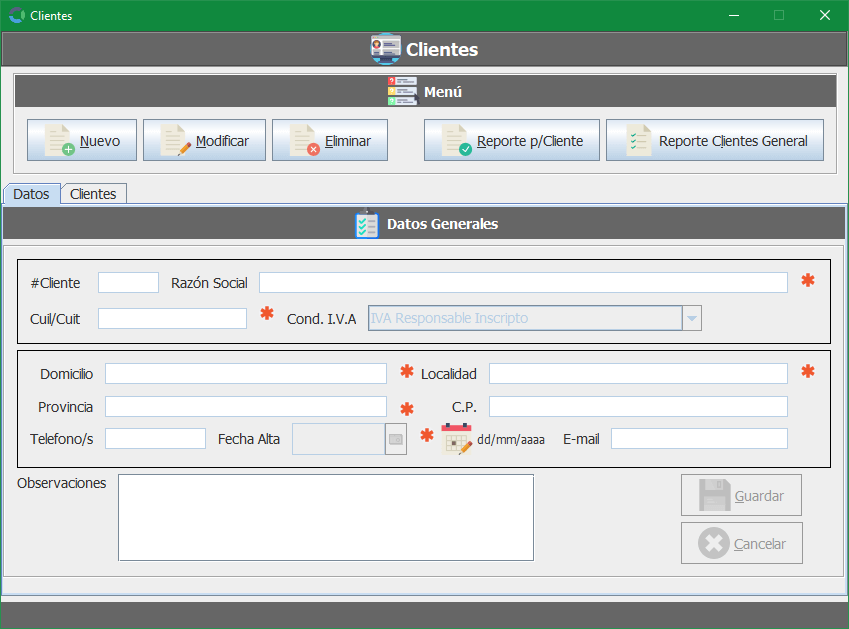Click the Reporte Clientes General checklist icon
849x629 pixels.
(638, 141)
